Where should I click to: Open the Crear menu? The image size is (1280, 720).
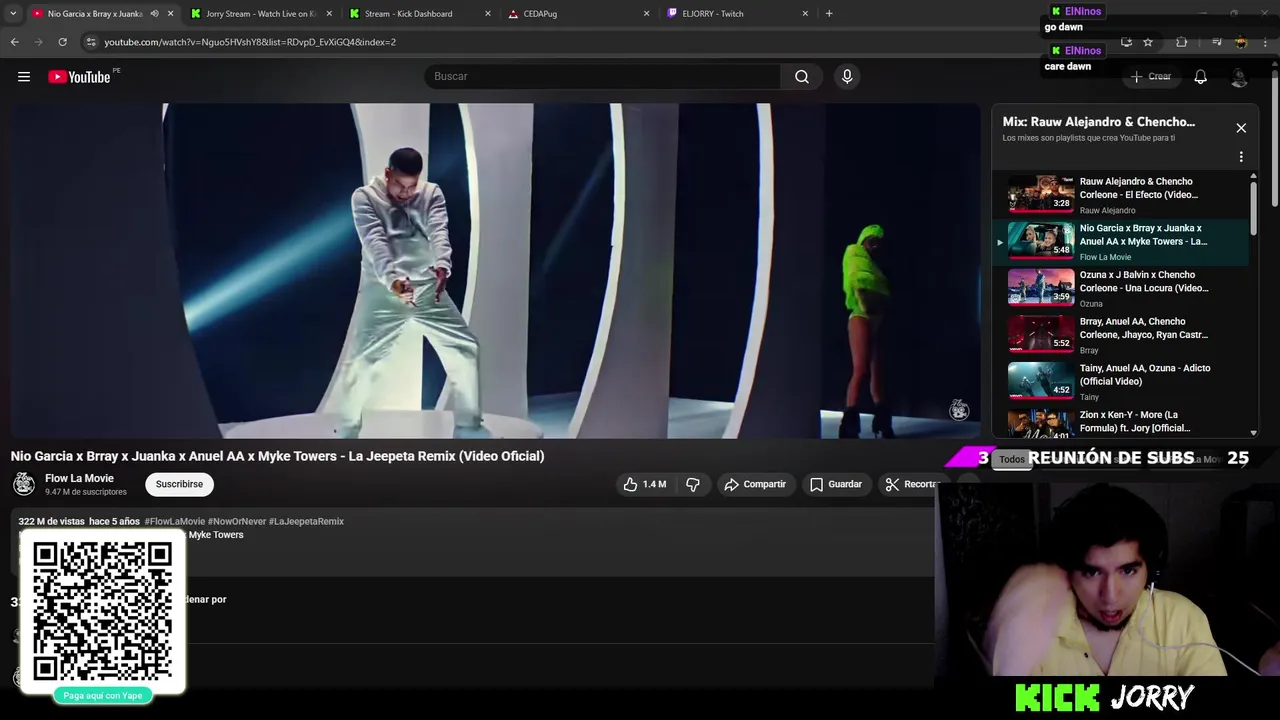(1151, 77)
